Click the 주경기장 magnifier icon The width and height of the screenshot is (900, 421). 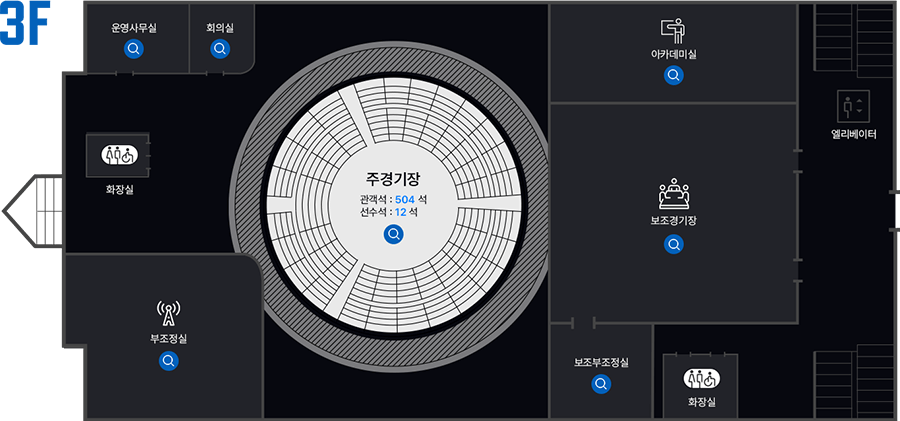tap(394, 235)
